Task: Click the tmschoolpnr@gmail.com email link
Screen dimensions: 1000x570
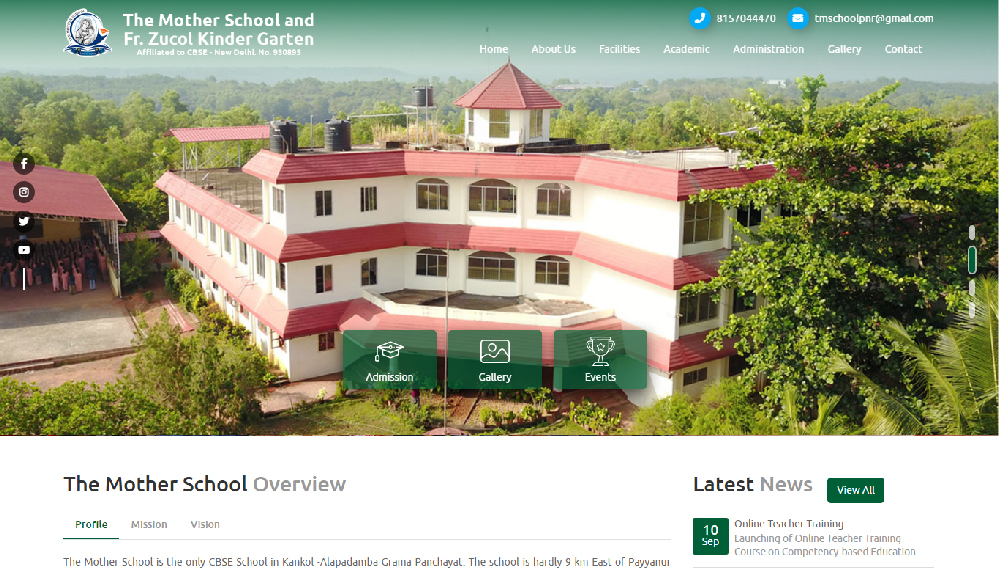Action: [x=874, y=18]
